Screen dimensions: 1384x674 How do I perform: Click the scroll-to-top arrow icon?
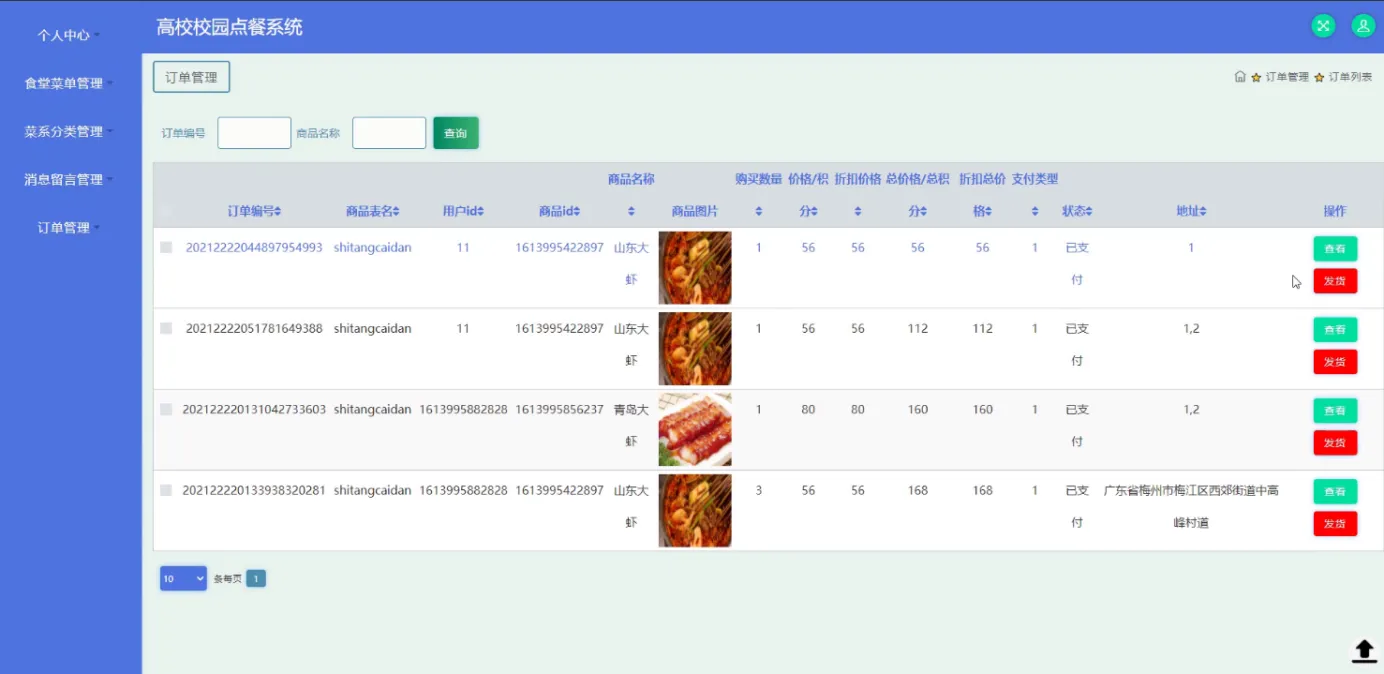(x=1364, y=650)
